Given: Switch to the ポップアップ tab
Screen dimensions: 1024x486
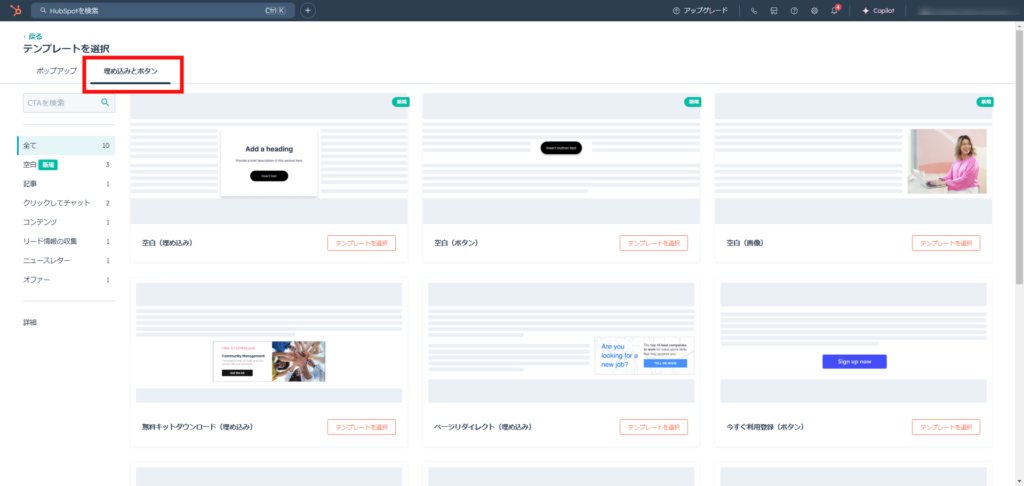Looking at the screenshot, I should pos(56,71).
